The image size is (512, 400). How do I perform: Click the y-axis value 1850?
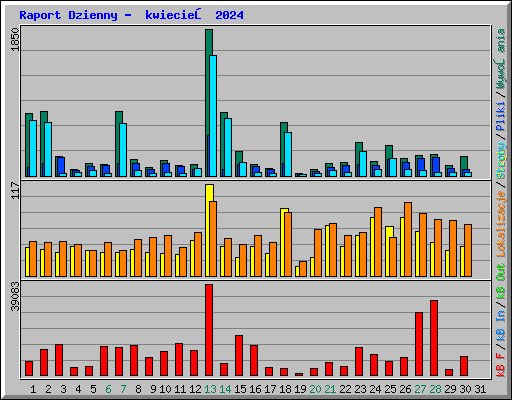pyautogui.click(x=15, y=40)
